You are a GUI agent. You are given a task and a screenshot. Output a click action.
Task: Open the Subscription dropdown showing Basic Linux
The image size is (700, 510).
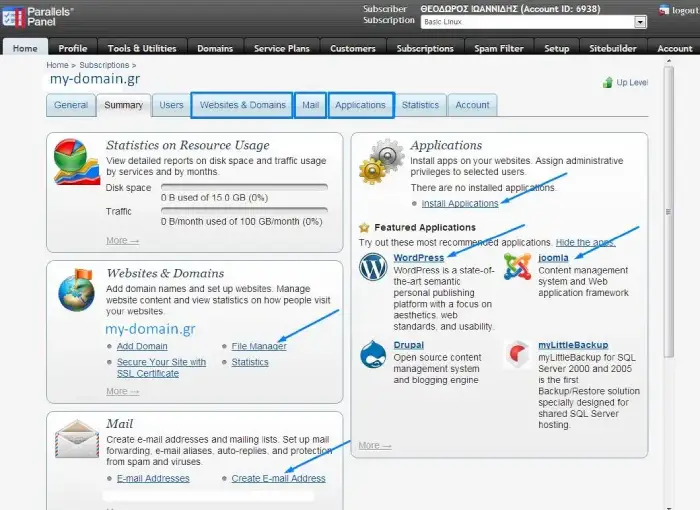point(533,21)
